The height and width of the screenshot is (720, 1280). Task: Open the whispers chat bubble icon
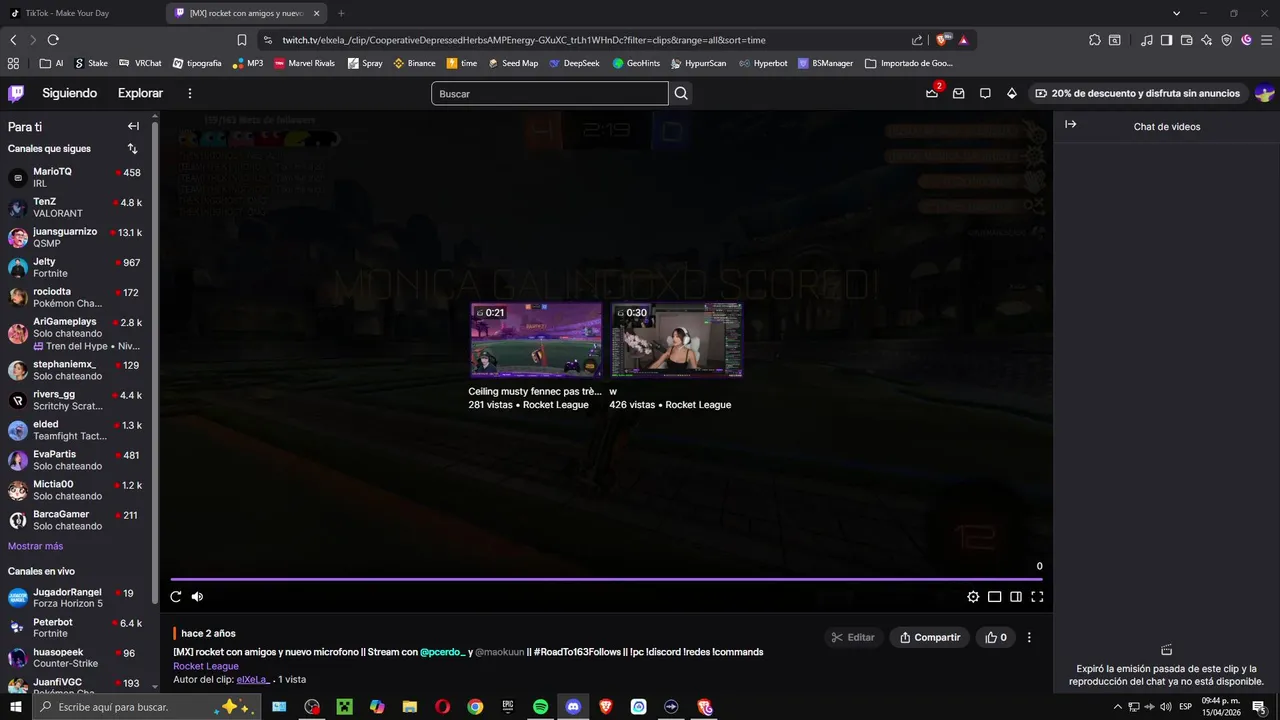click(985, 93)
